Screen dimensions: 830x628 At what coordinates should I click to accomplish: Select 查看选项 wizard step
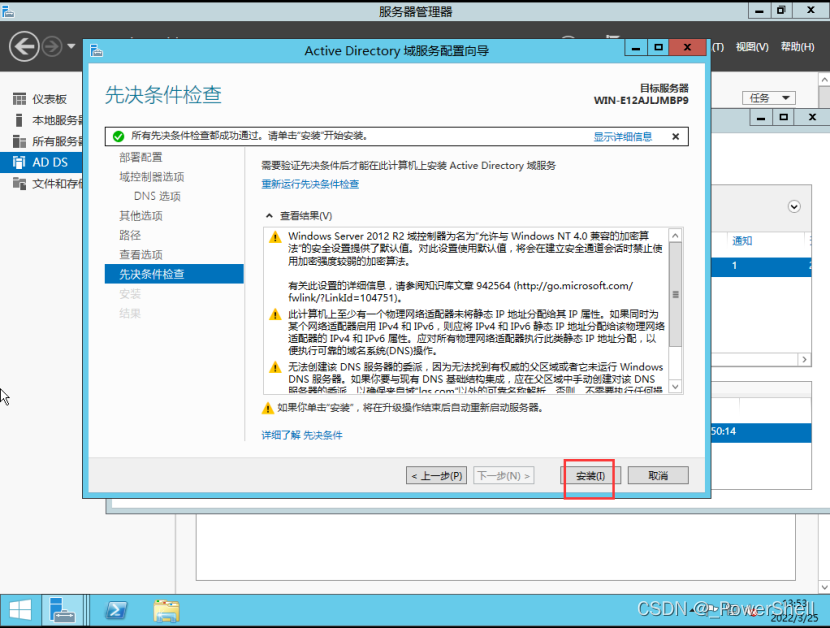pos(141,255)
